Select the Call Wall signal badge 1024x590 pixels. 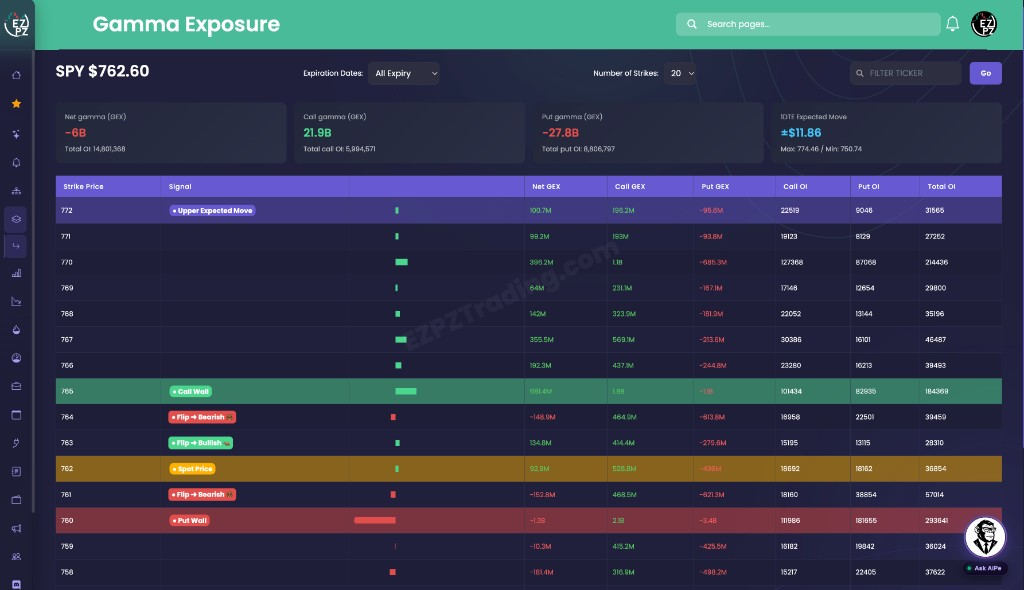(x=191, y=391)
